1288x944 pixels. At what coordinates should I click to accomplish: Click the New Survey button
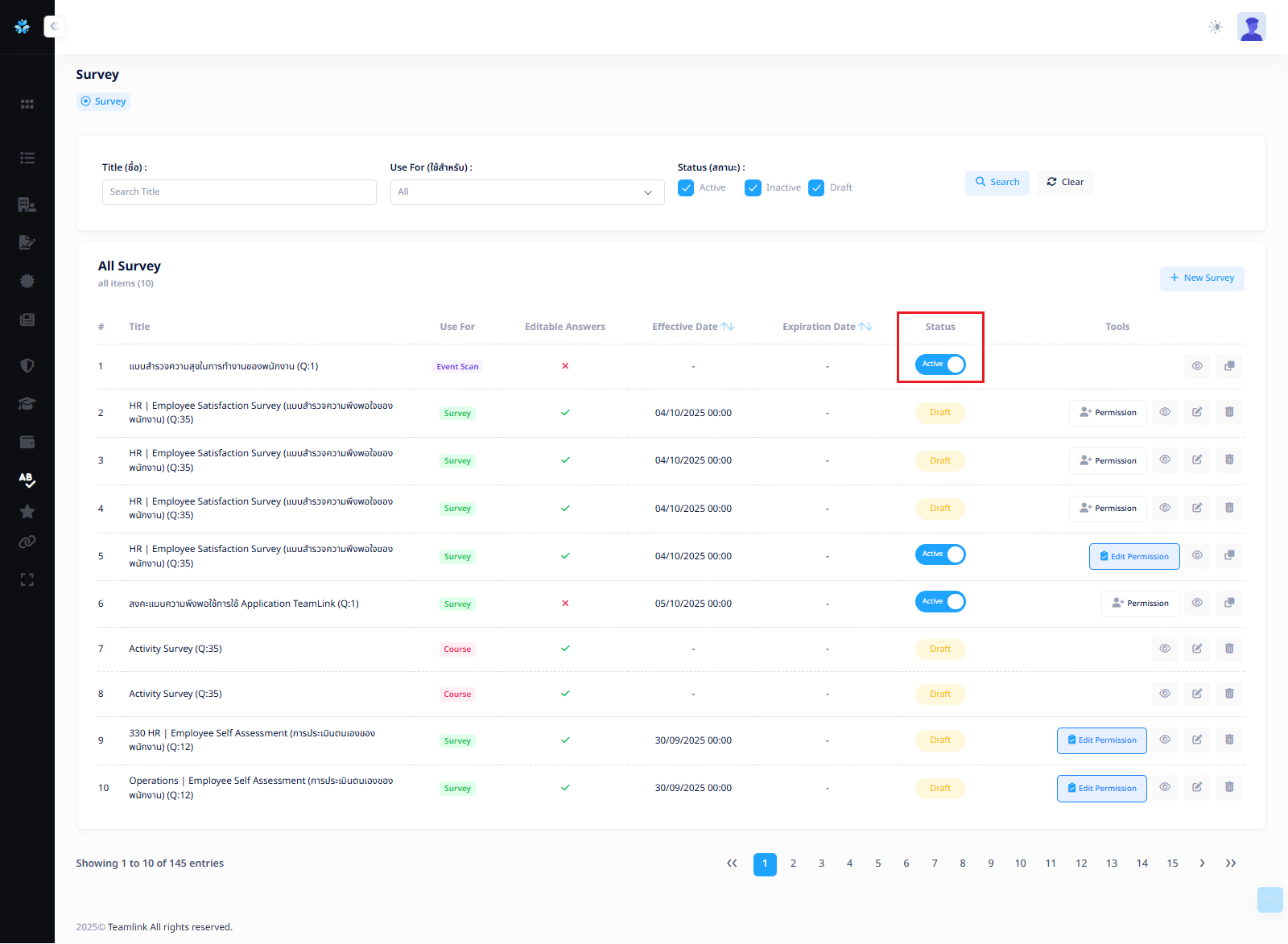coord(1201,278)
